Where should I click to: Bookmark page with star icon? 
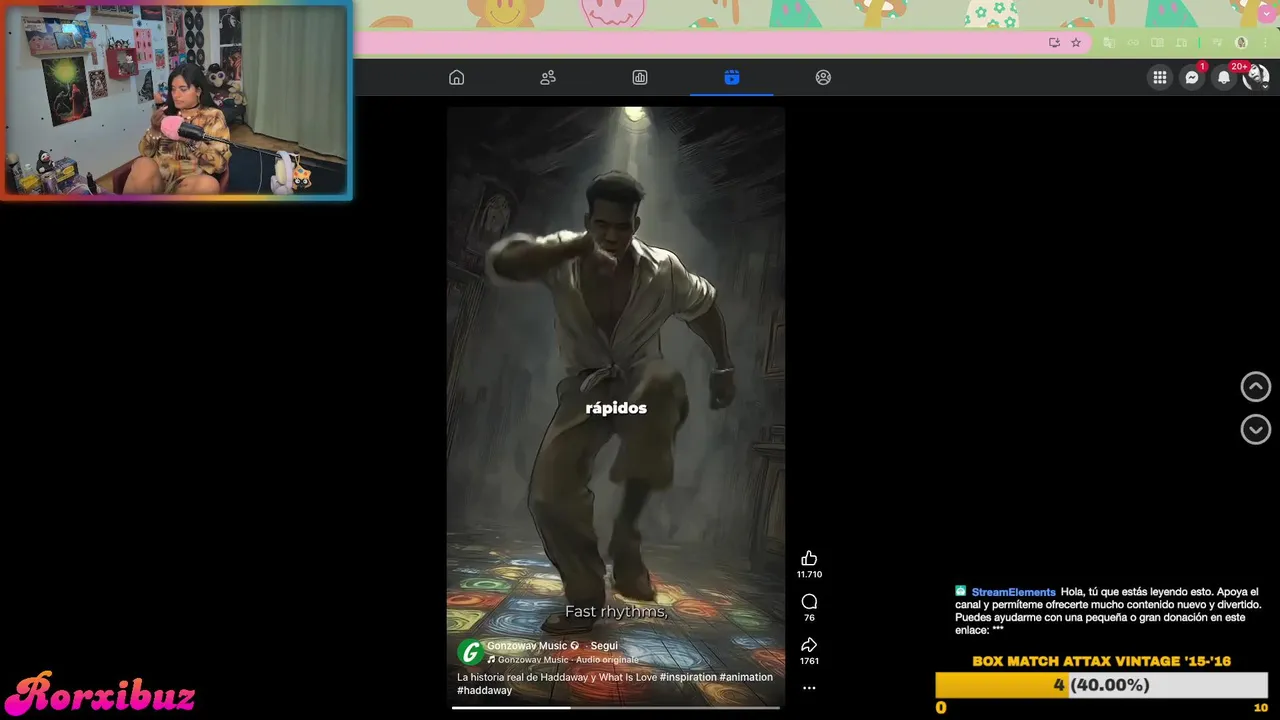coord(1076,42)
